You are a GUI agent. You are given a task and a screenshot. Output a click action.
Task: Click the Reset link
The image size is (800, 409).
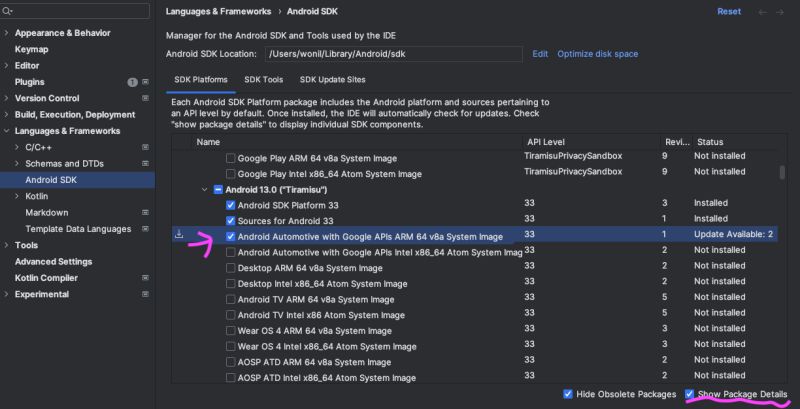tap(729, 12)
